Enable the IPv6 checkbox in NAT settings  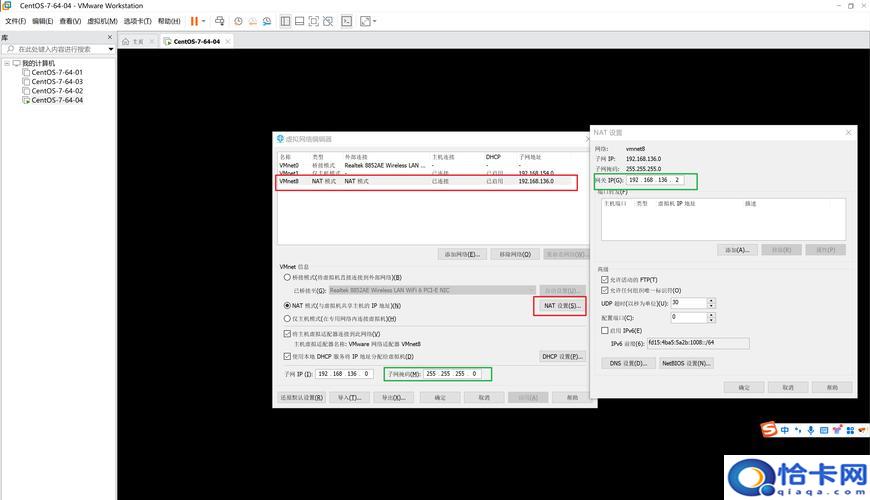[604, 330]
